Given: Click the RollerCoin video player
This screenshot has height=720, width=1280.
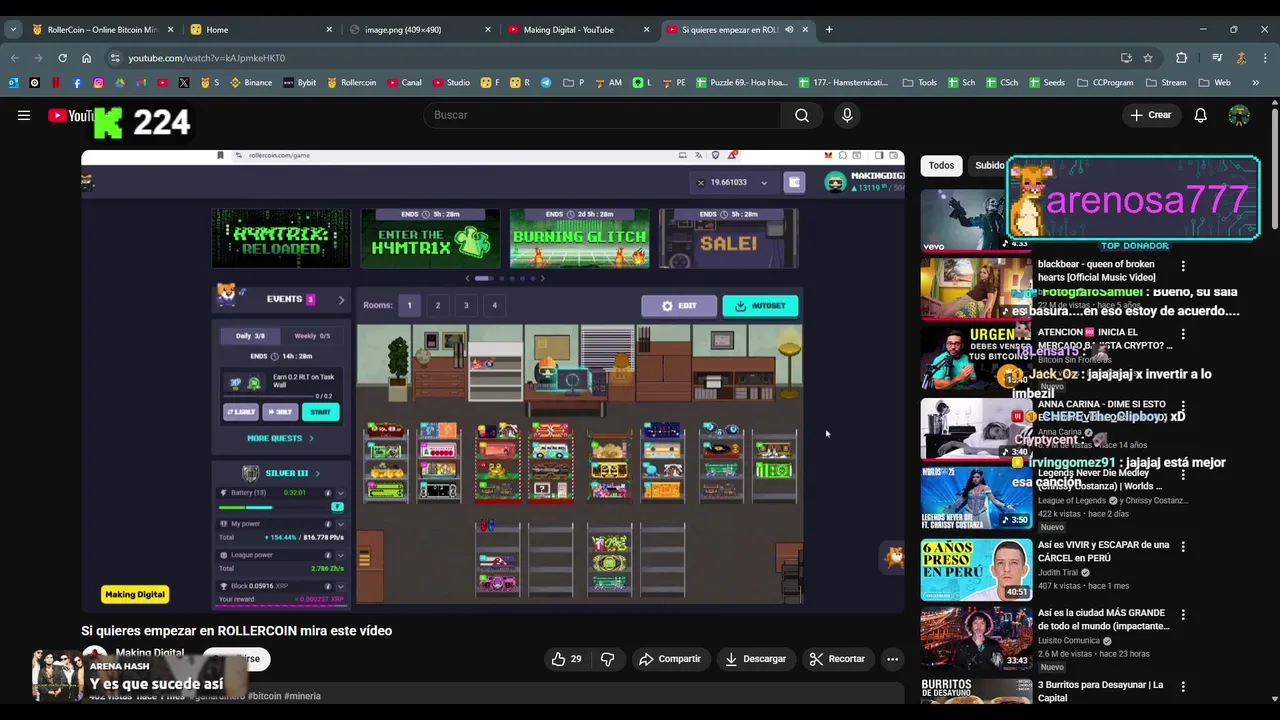Looking at the screenshot, I should click(x=493, y=381).
